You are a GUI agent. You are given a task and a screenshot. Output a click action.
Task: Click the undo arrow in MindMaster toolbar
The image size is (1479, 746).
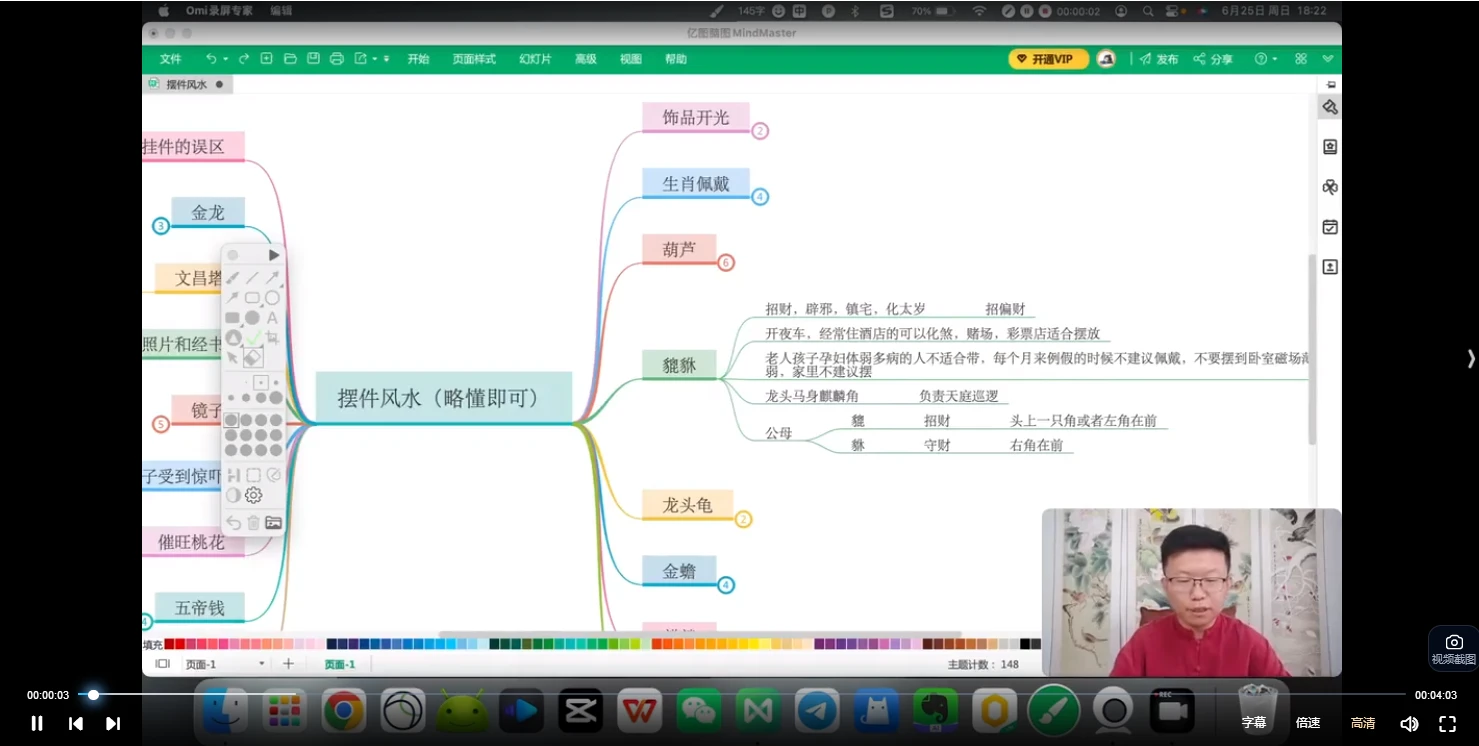211,59
